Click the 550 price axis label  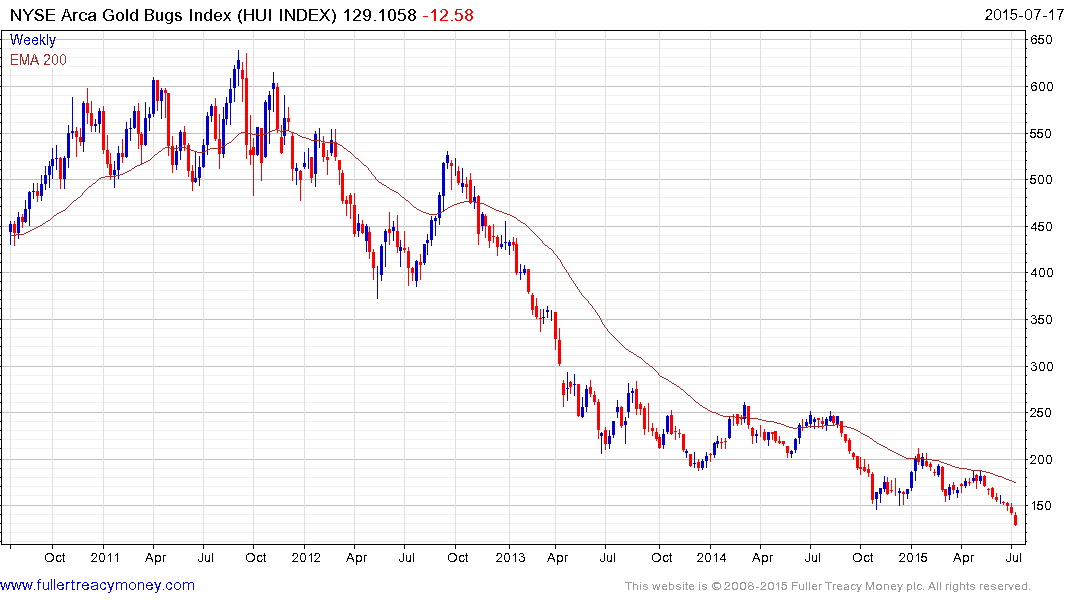tap(1041, 133)
